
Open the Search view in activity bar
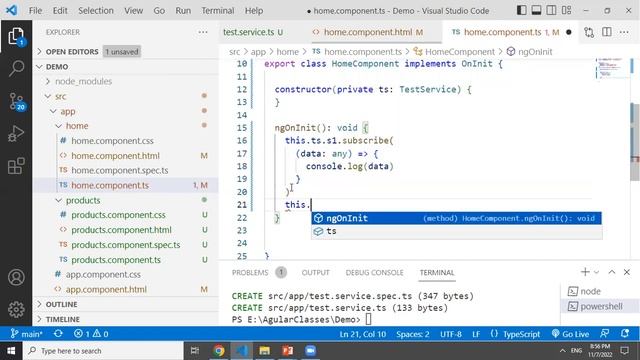16,68
